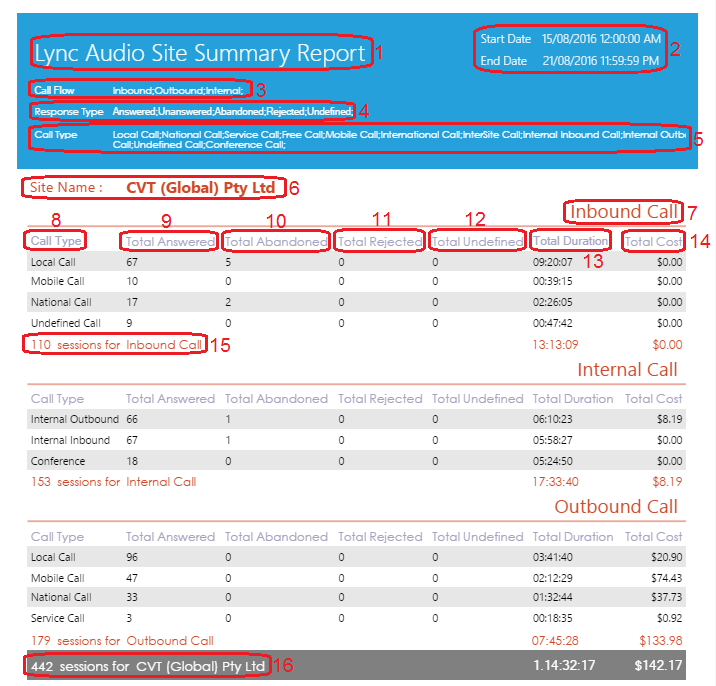This screenshot has width=716, height=686.
Task: Click inbound total duration 13:13:09
Action: click(x=555, y=345)
